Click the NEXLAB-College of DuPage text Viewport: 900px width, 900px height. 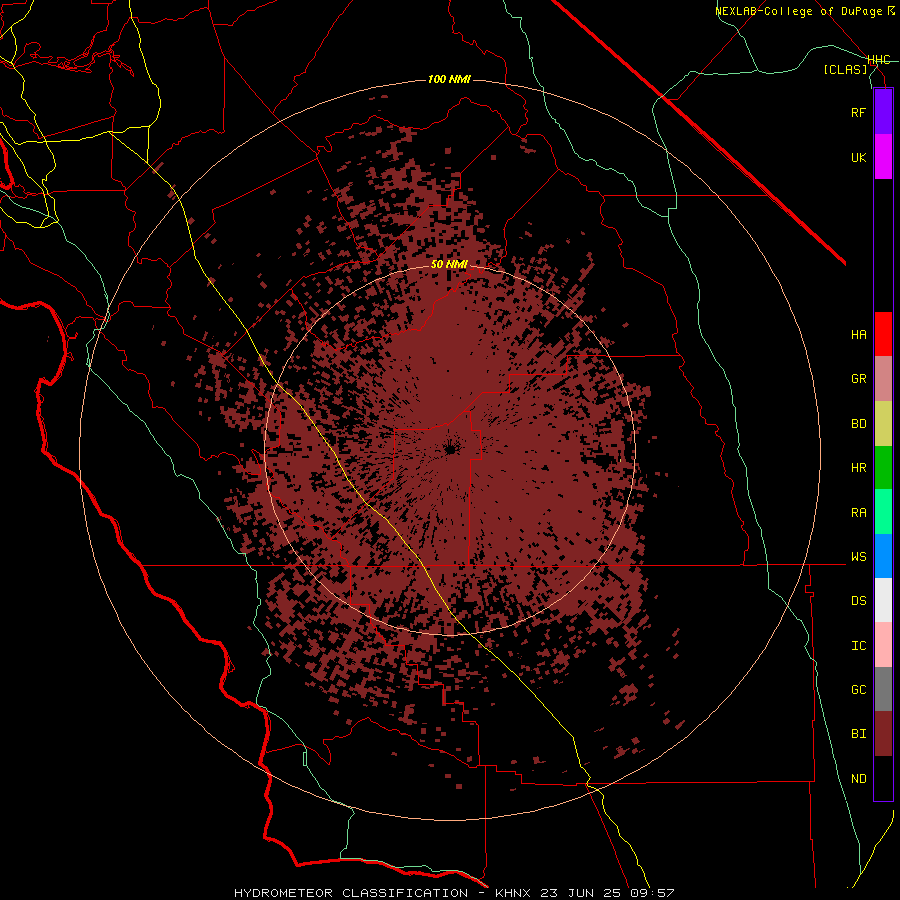(x=799, y=11)
